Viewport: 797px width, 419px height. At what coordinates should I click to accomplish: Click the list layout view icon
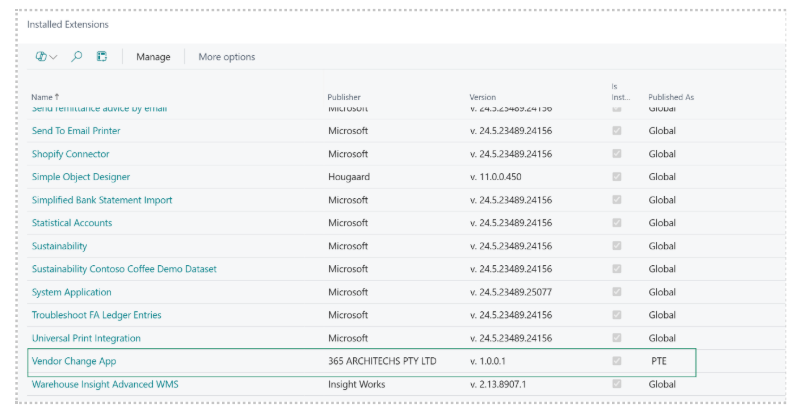102,57
